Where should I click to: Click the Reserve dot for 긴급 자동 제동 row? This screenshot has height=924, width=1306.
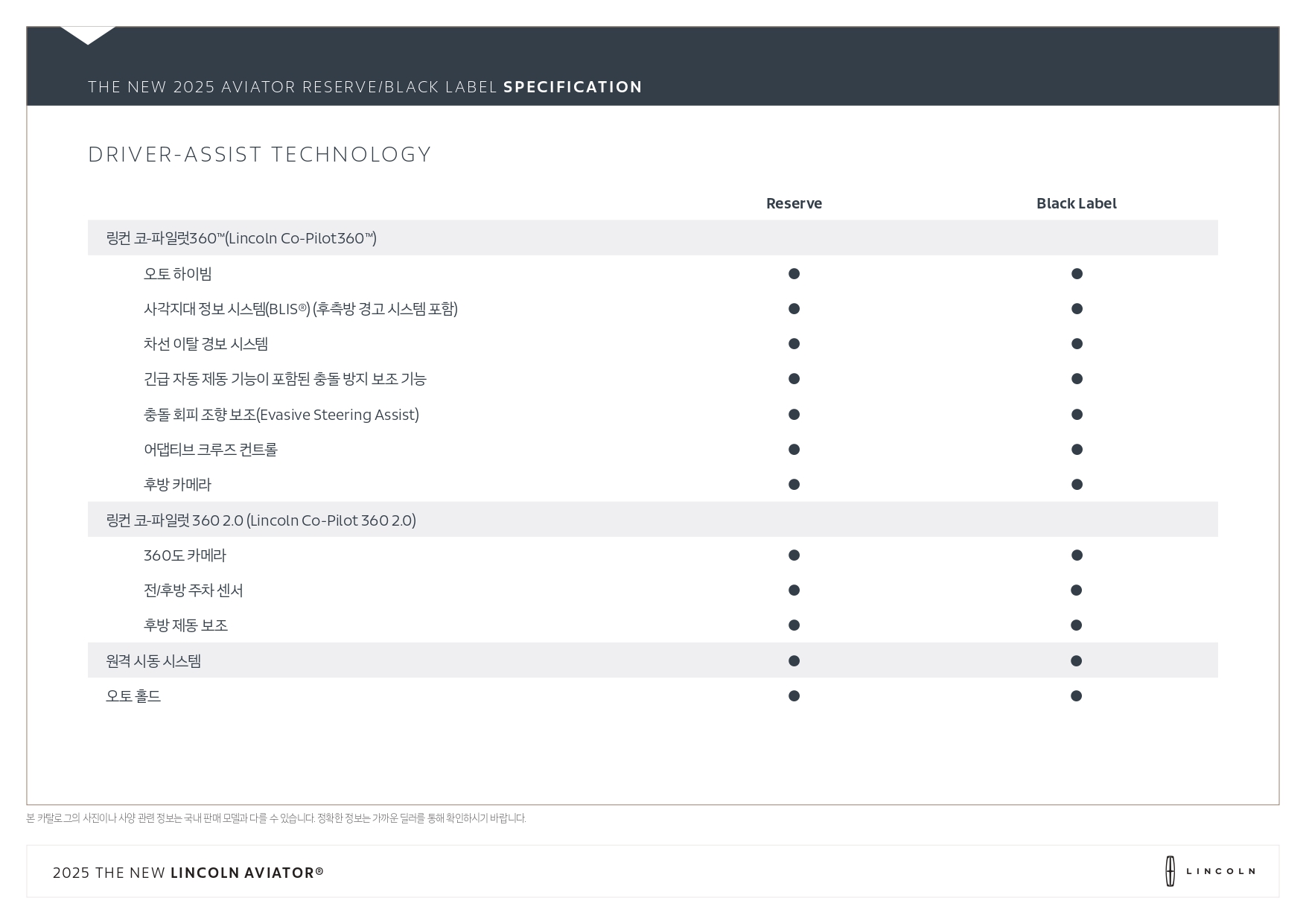point(794,379)
